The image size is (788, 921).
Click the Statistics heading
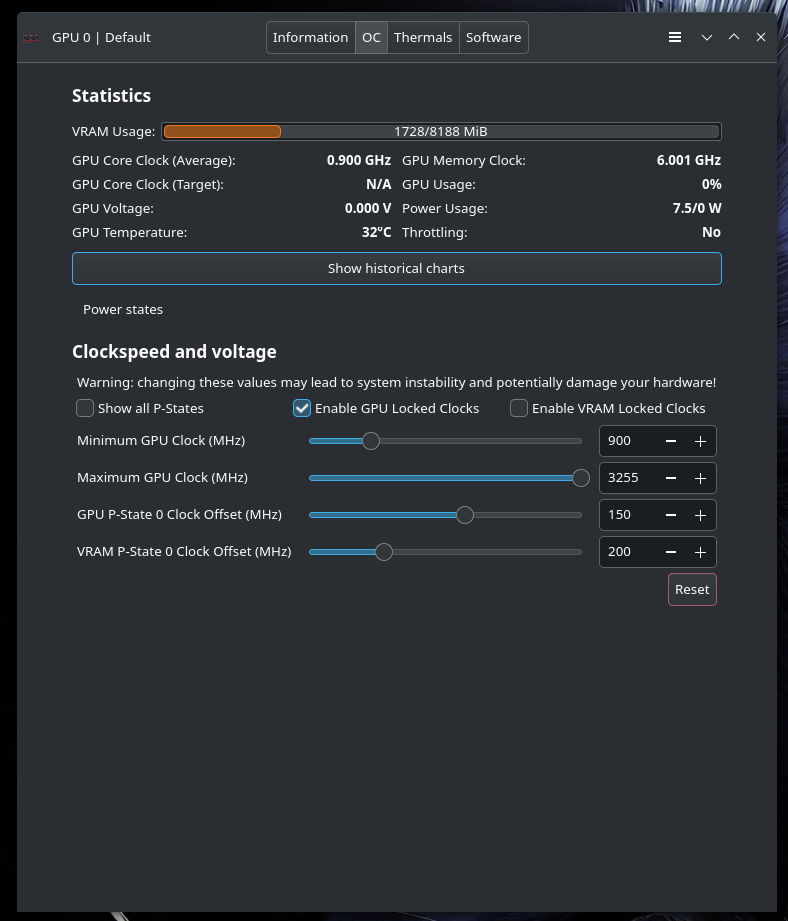(112, 96)
